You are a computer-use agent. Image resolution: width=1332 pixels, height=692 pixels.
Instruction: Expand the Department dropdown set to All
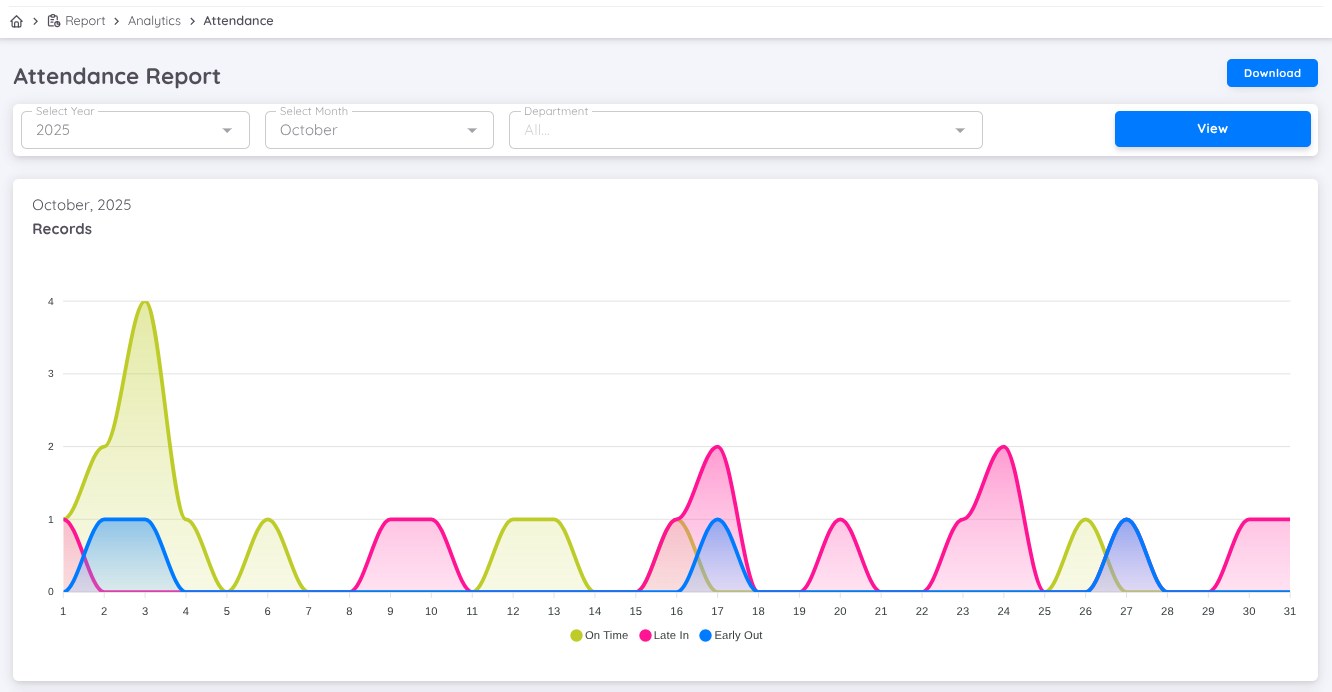tap(746, 130)
